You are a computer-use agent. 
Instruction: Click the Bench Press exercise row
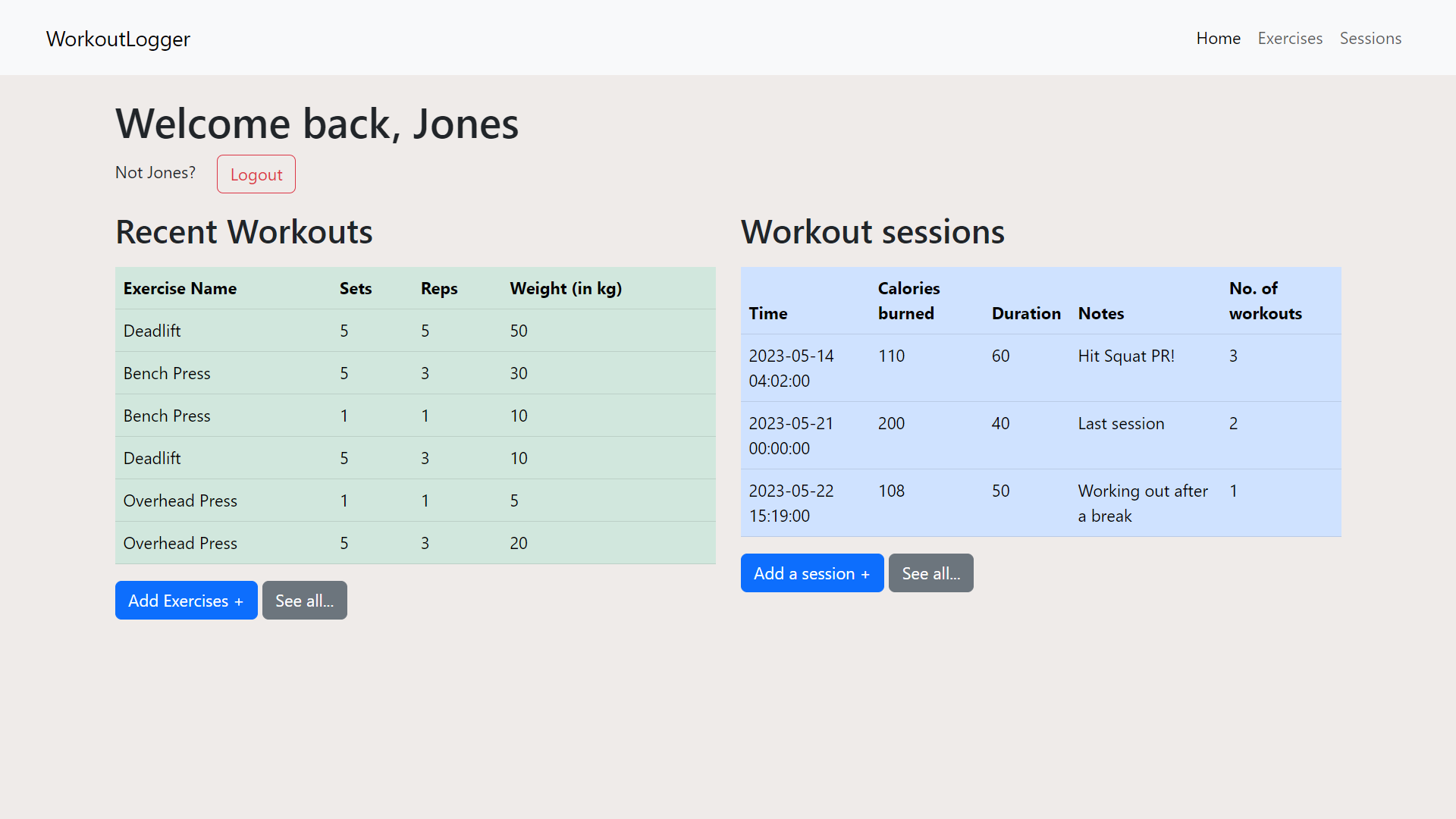point(416,373)
